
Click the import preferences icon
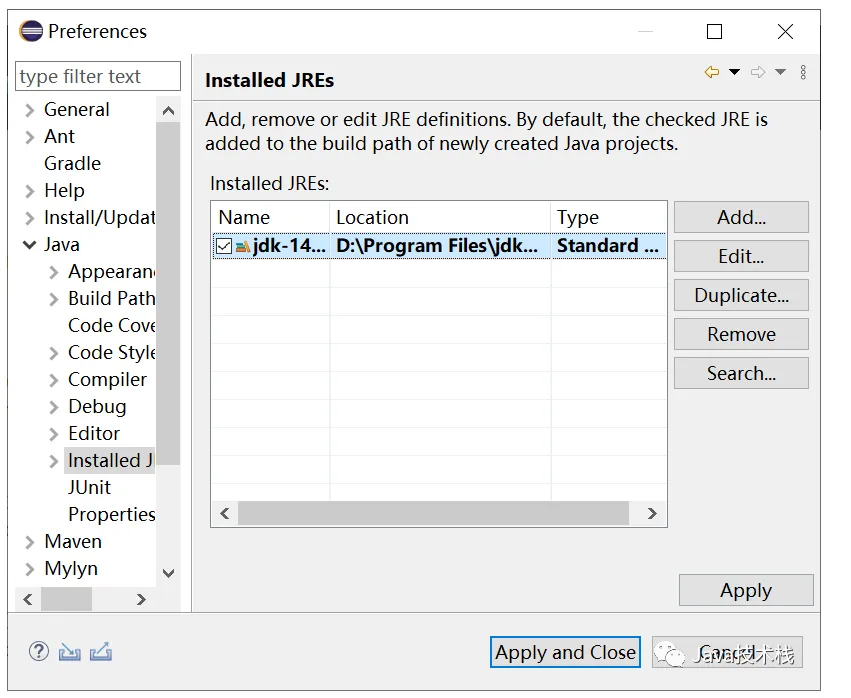click(69, 652)
